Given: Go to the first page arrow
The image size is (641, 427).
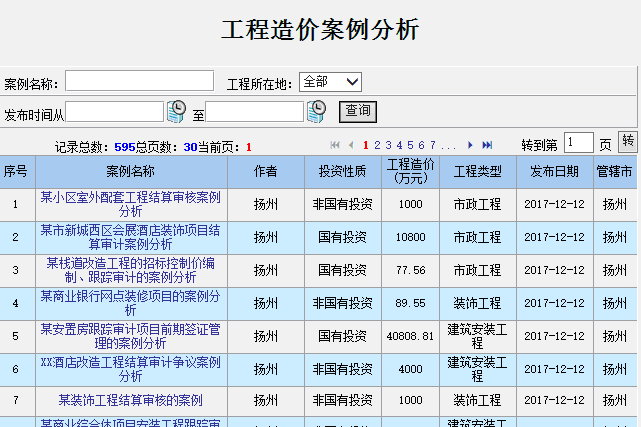Looking at the screenshot, I should coord(335,145).
